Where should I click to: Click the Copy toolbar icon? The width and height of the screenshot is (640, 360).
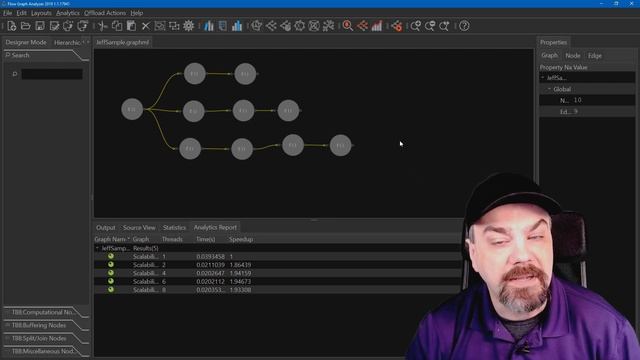pos(117,26)
